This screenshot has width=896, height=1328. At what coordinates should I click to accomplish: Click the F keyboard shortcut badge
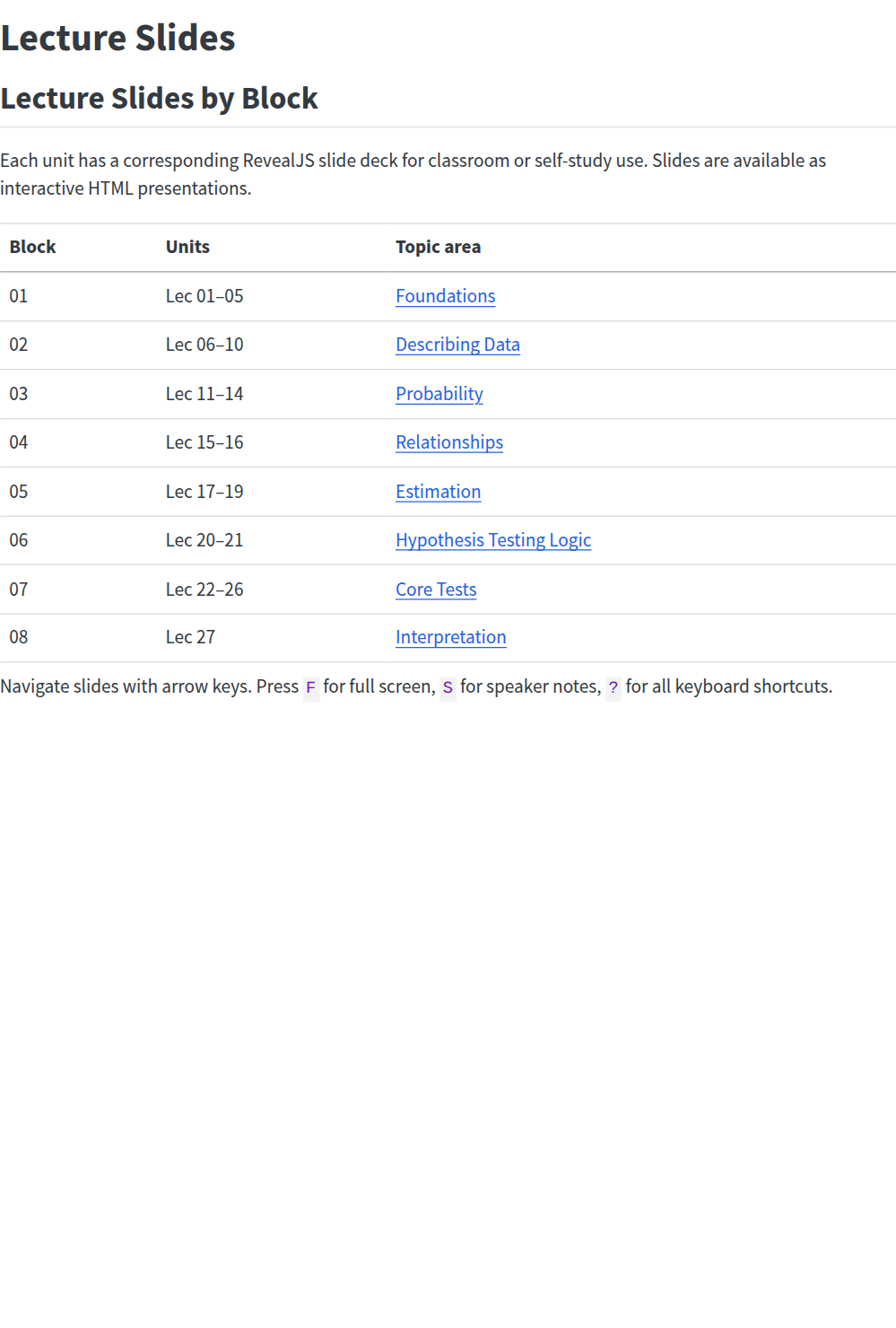(310, 687)
